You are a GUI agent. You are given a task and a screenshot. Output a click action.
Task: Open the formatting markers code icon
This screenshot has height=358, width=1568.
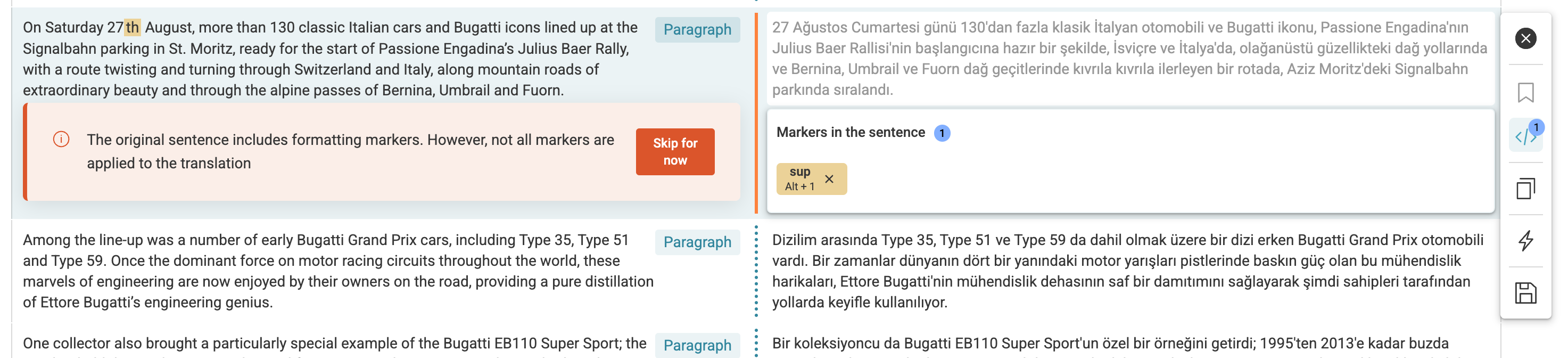click(x=1525, y=137)
